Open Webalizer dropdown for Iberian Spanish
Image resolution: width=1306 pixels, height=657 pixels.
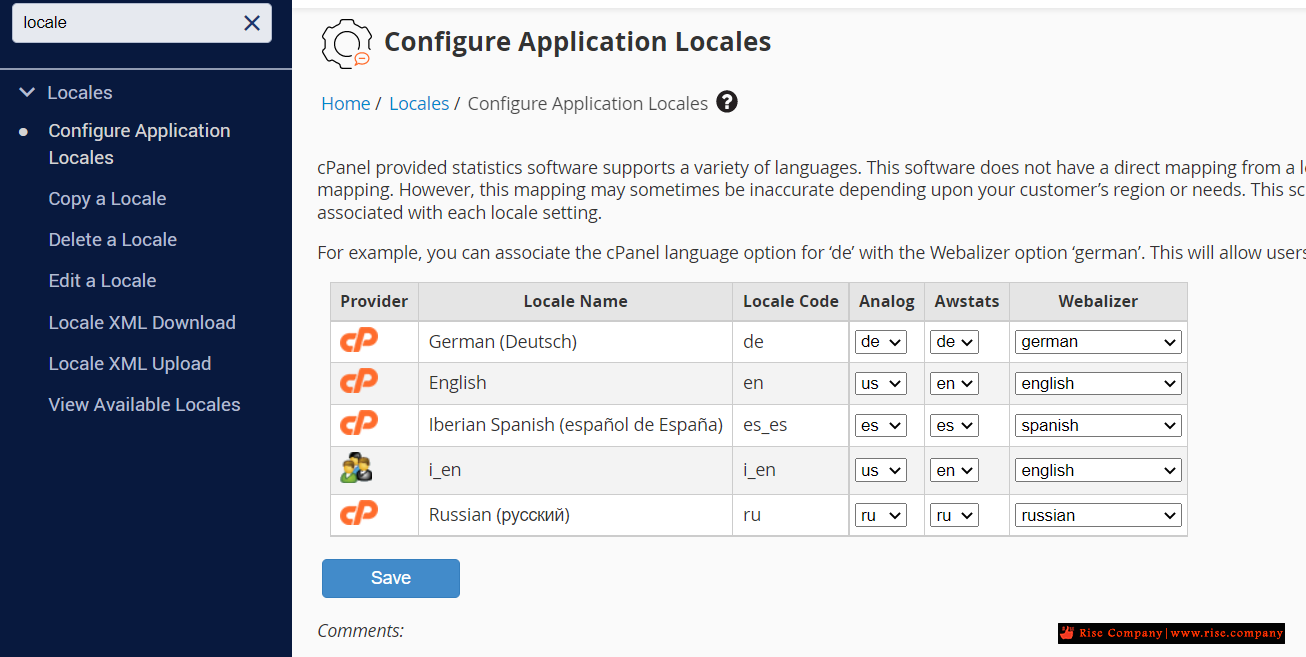coord(1097,426)
